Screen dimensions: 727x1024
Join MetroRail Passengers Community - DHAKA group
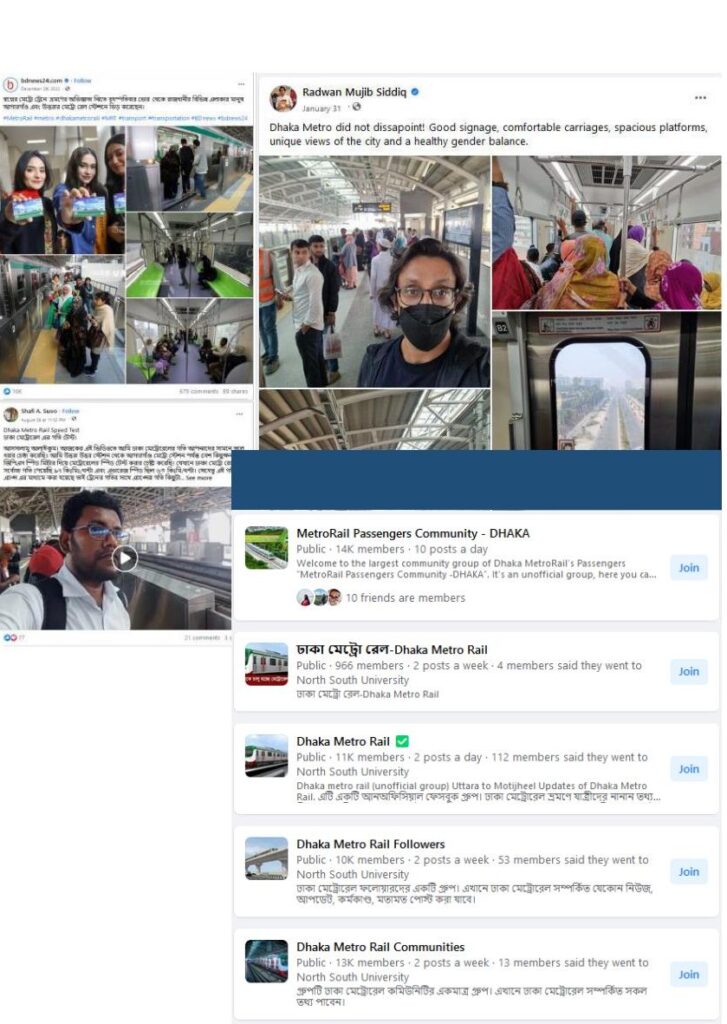[688, 568]
